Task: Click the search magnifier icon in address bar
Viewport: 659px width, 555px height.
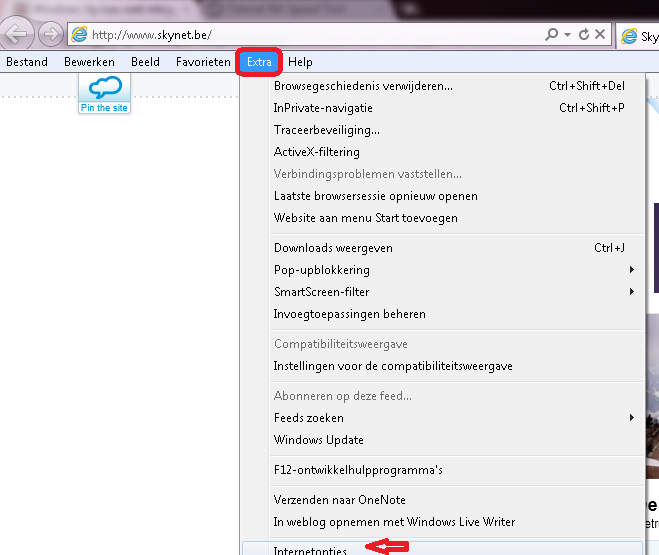Action: click(x=551, y=34)
